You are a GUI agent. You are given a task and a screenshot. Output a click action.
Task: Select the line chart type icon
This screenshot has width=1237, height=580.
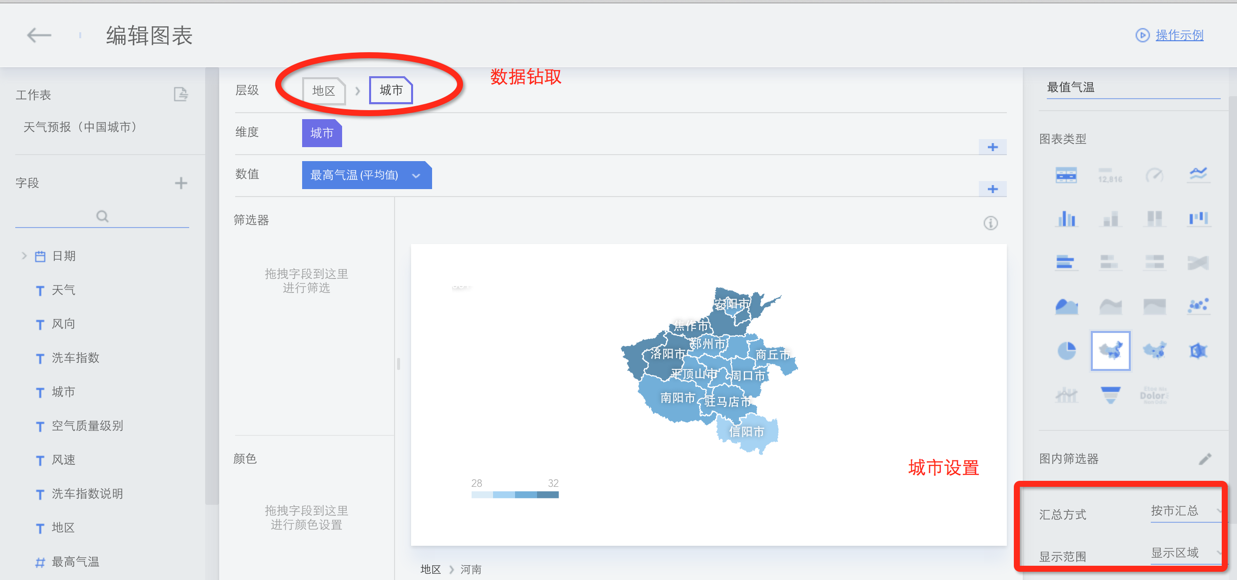click(x=1198, y=176)
